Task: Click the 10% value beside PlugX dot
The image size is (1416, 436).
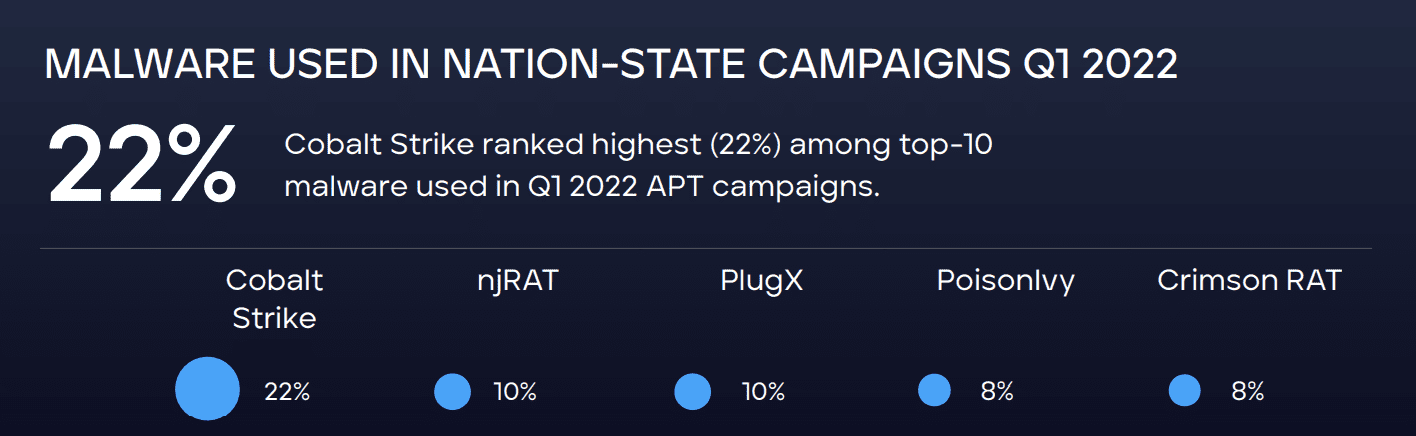Action: (763, 392)
